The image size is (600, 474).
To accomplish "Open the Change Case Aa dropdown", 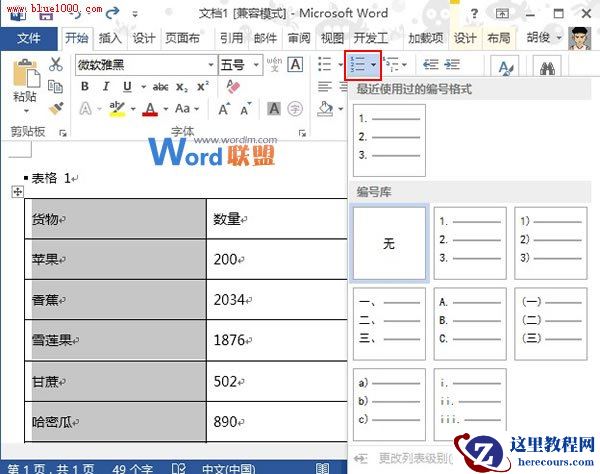I will 187,109.
